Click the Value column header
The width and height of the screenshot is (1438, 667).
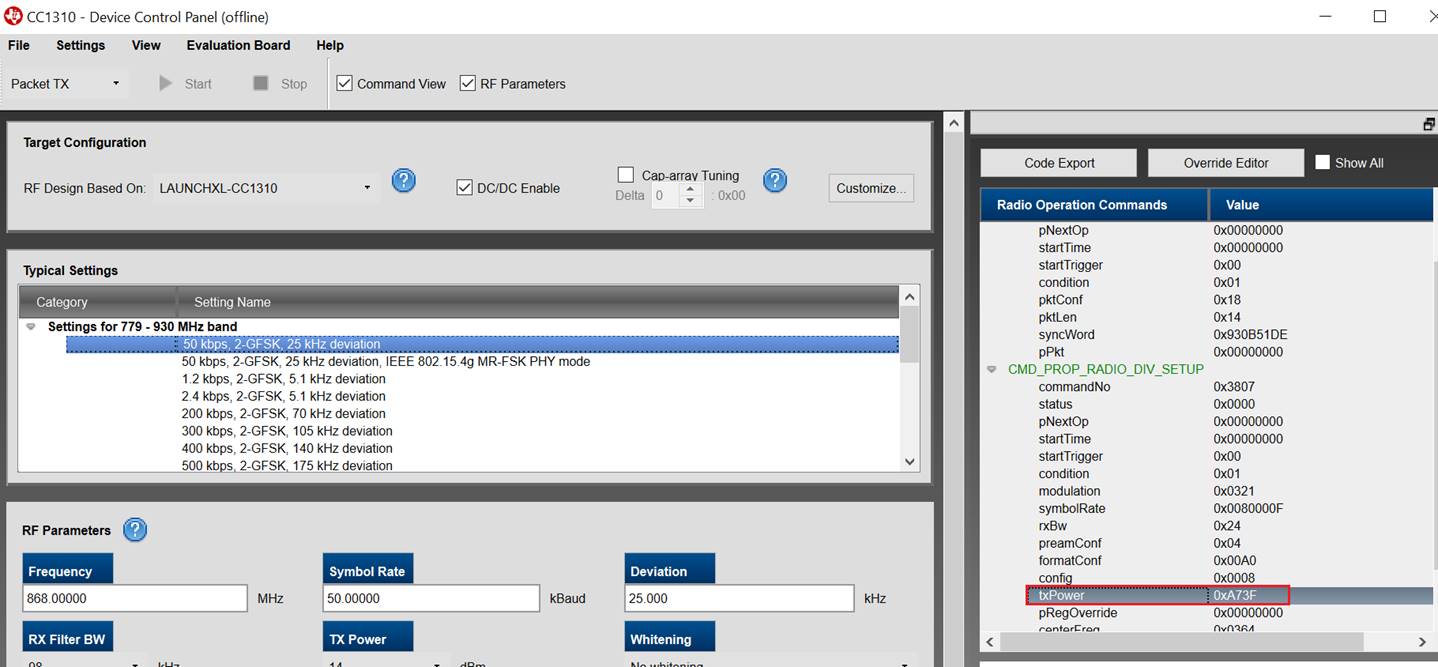pos(1321,205)
